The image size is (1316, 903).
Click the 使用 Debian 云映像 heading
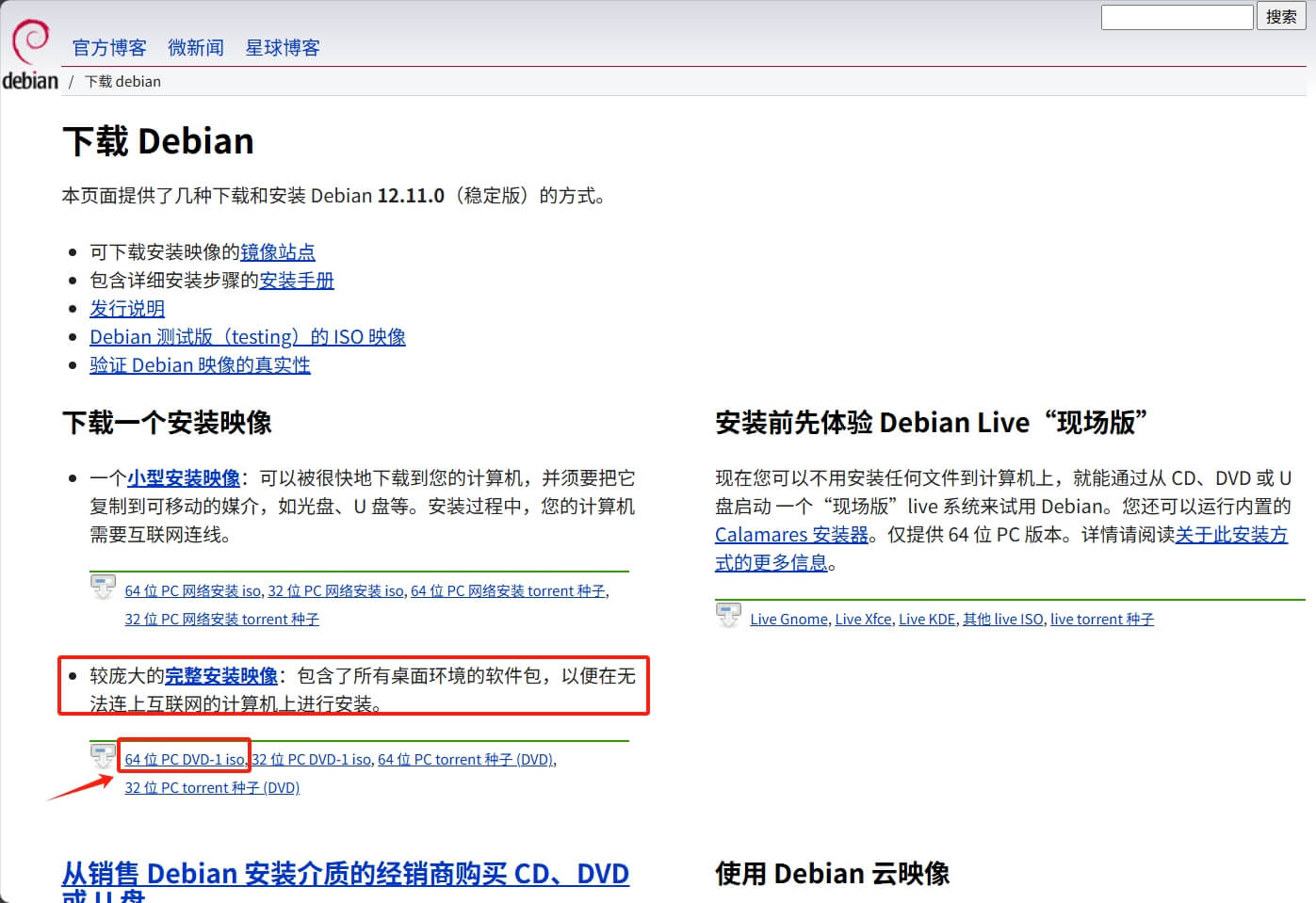[832, 874]
